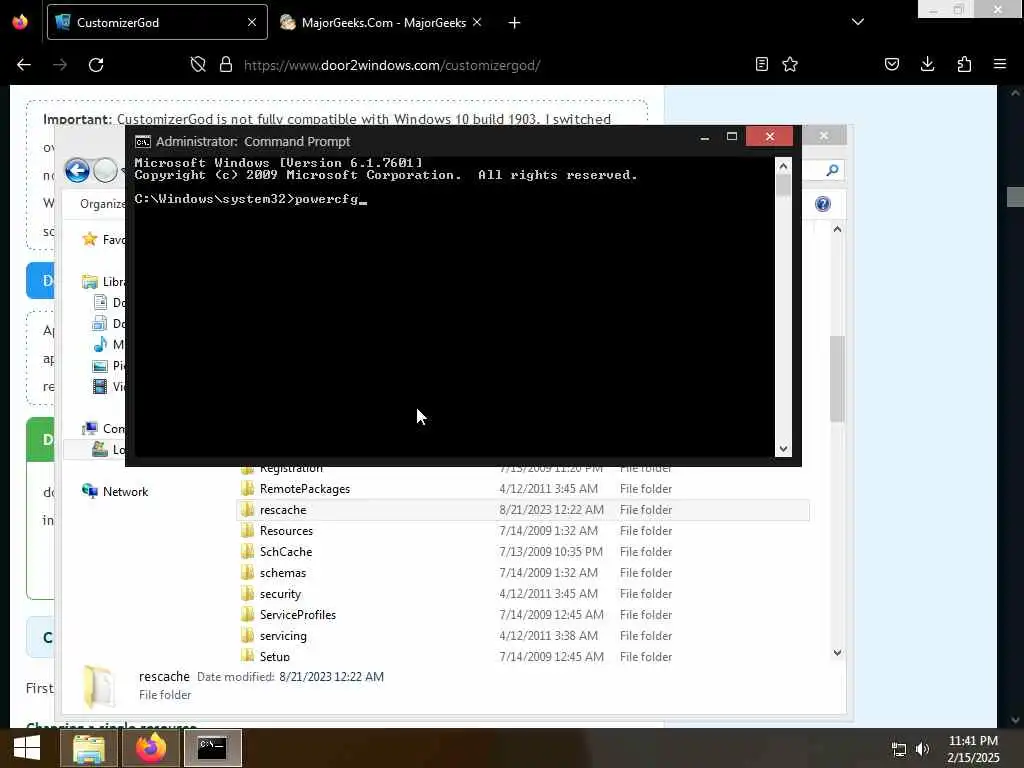Click the Firefox back arrow button

24,65
